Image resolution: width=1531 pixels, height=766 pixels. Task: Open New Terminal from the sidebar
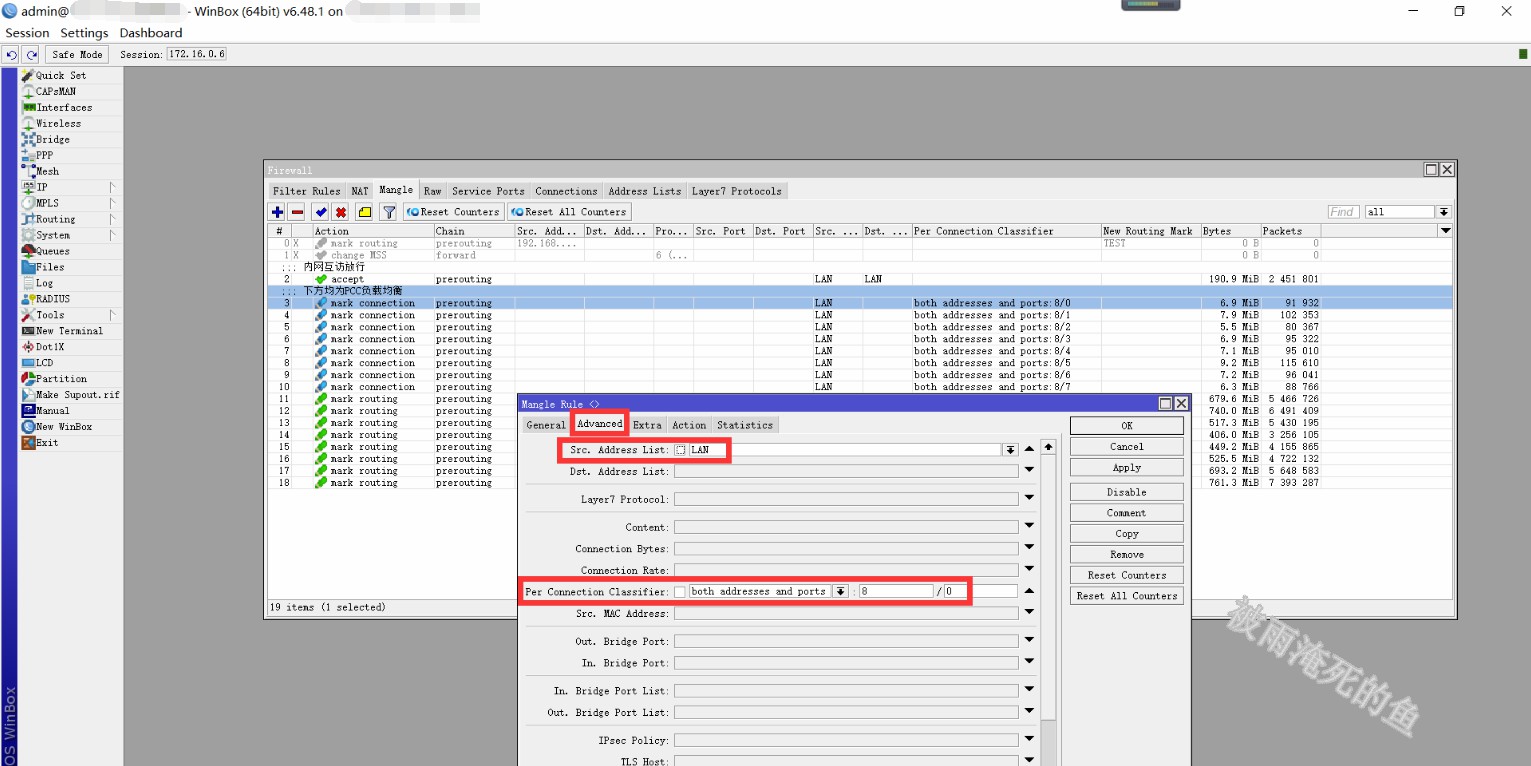click(x=69, y=331)
